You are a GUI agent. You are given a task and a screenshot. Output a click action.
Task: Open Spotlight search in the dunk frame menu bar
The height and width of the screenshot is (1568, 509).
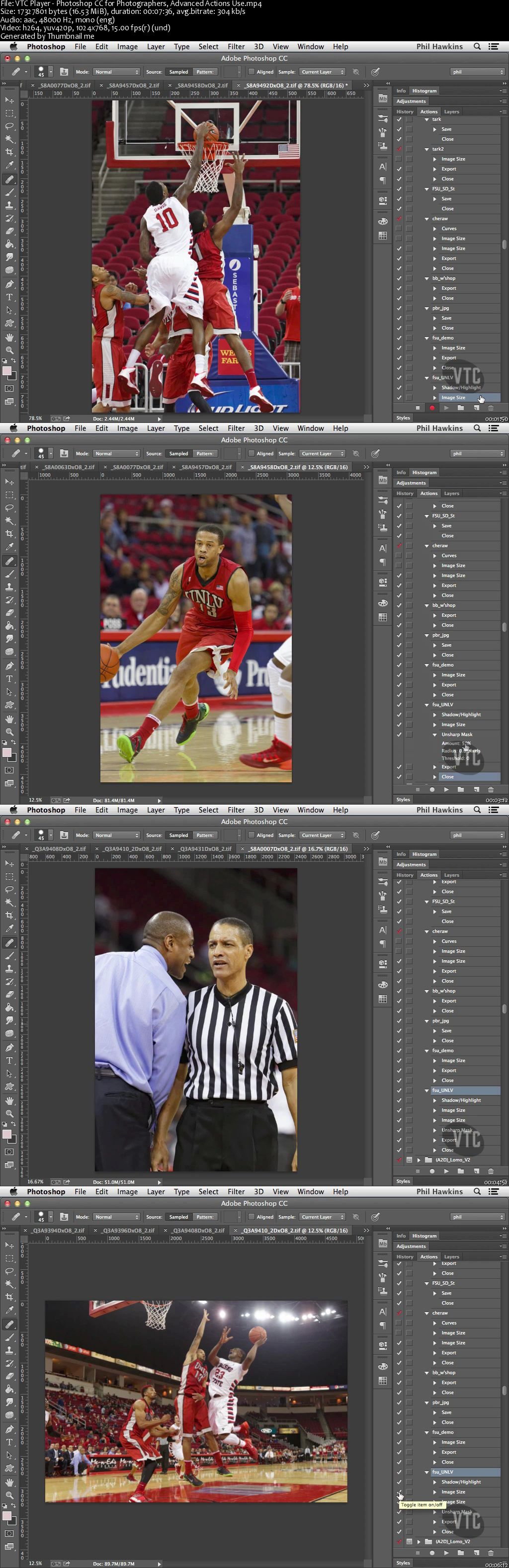pyautogui.click(x=477, y=46)
